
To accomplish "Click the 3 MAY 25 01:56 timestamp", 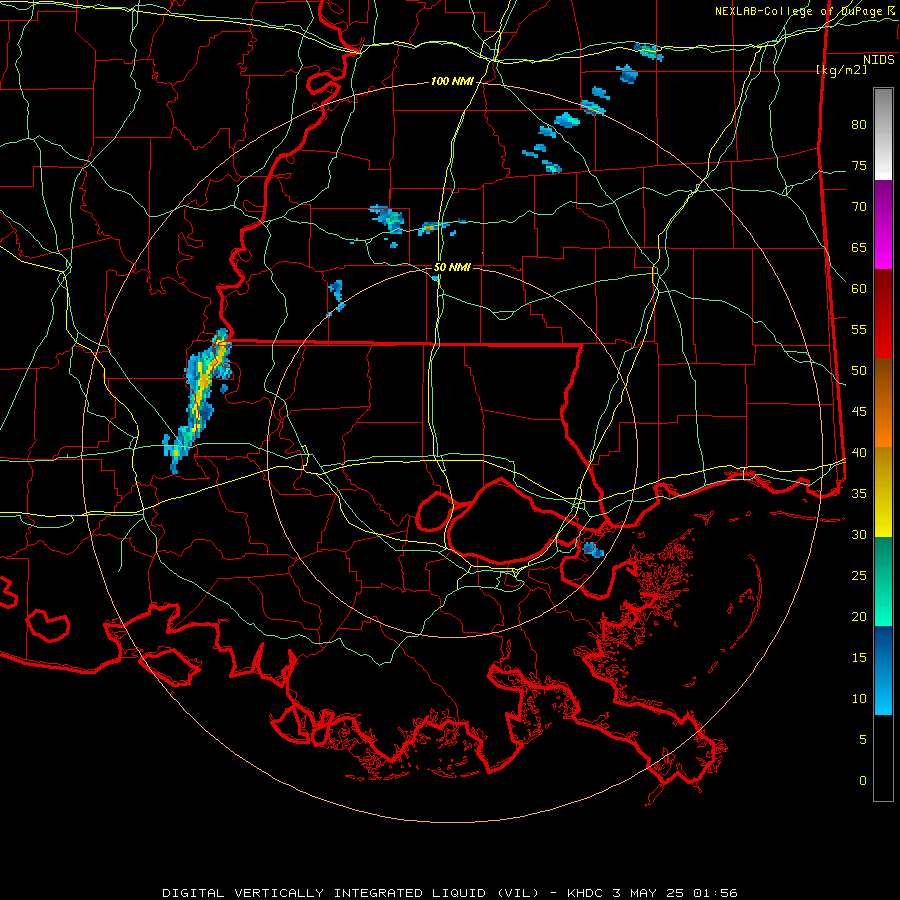I will tap(674, 893).
